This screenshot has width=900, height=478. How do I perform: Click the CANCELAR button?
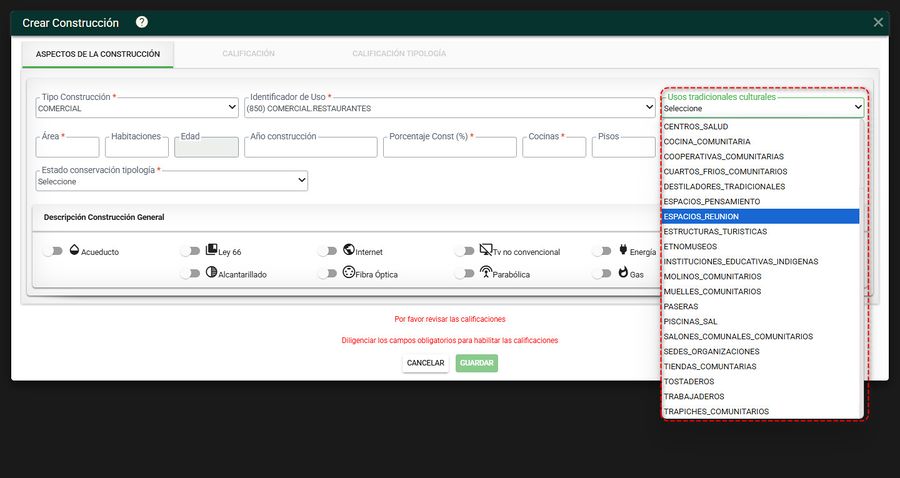425,363
